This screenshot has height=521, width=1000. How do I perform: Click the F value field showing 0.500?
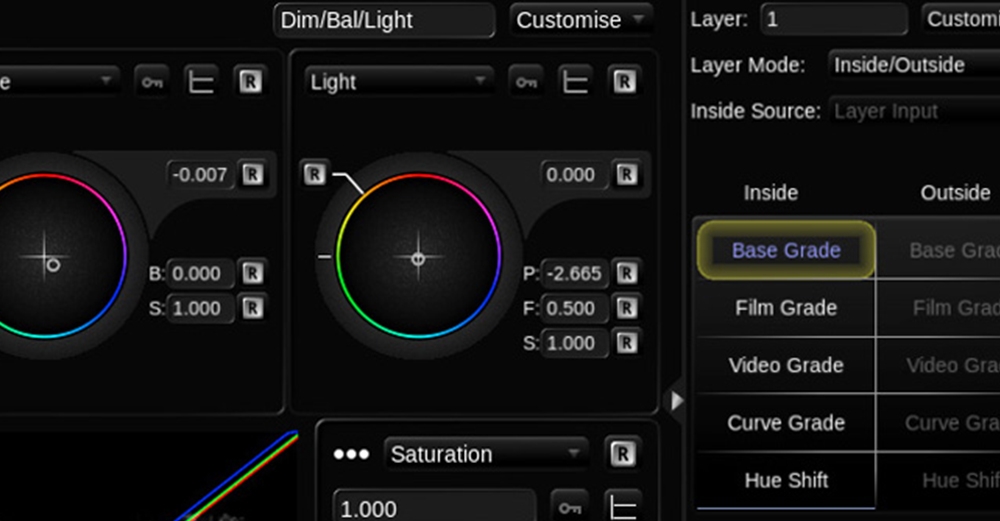coord(574,308)
